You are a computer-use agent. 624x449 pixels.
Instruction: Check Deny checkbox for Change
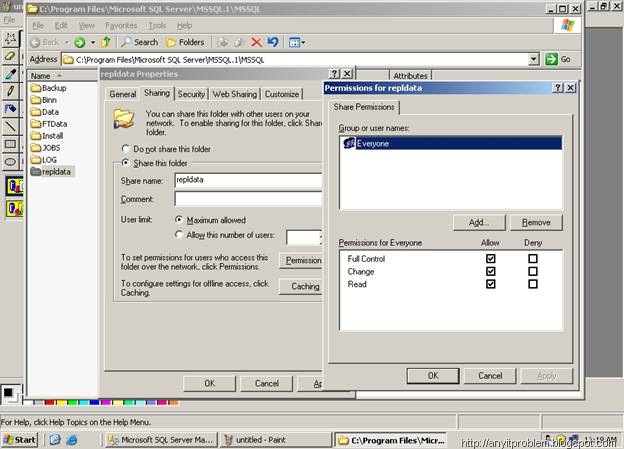[x=532, y=271]
